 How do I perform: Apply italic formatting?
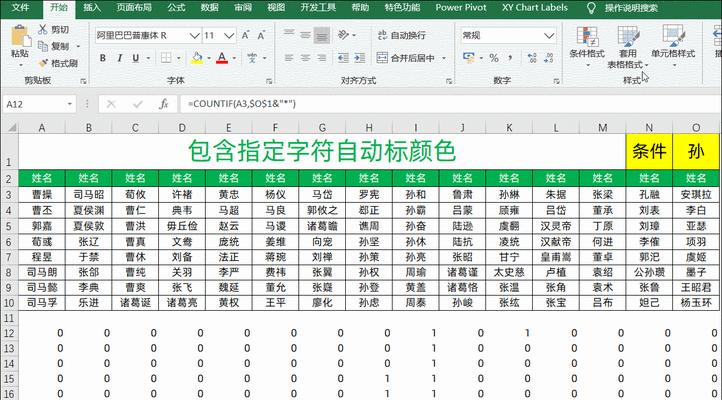pos(119,58)
